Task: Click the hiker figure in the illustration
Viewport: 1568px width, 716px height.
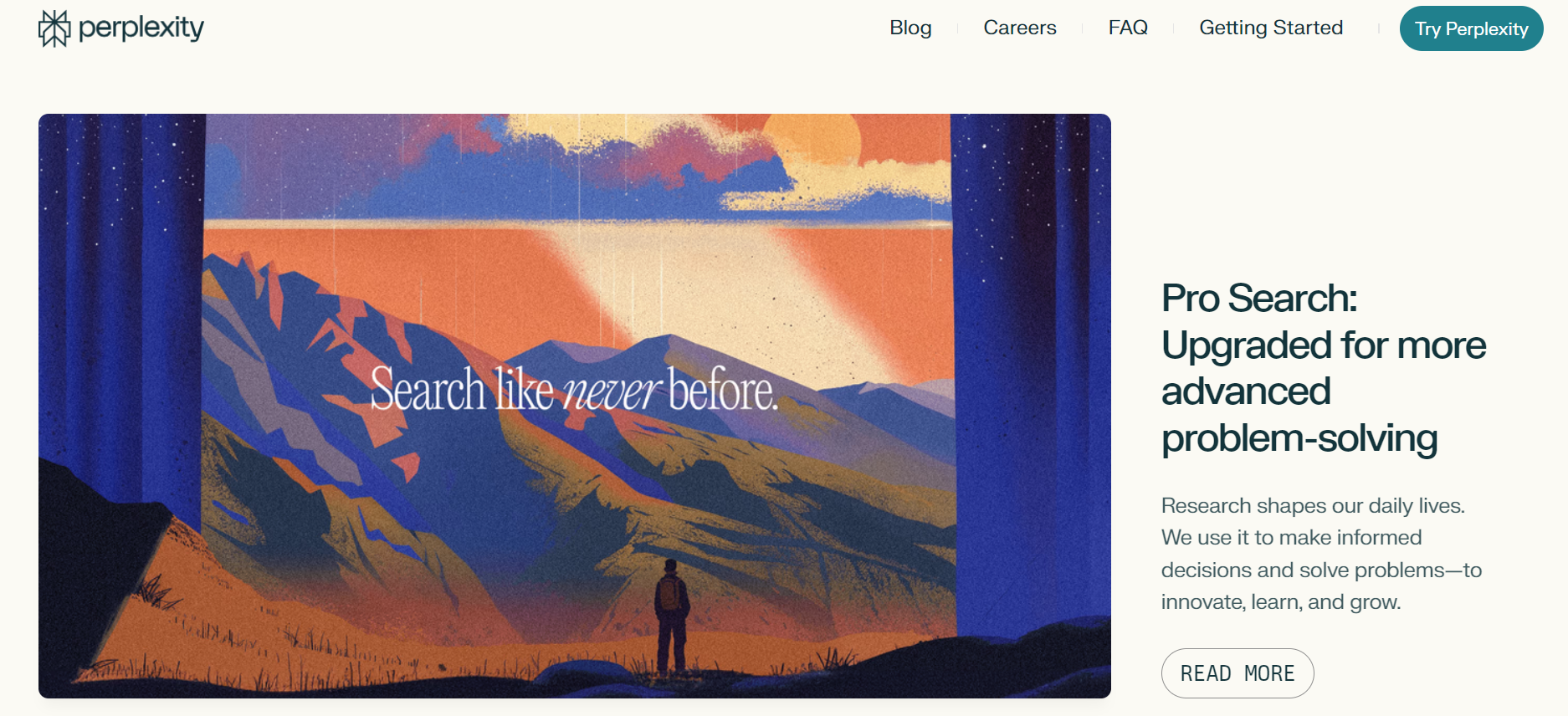Action: (671, 616)
